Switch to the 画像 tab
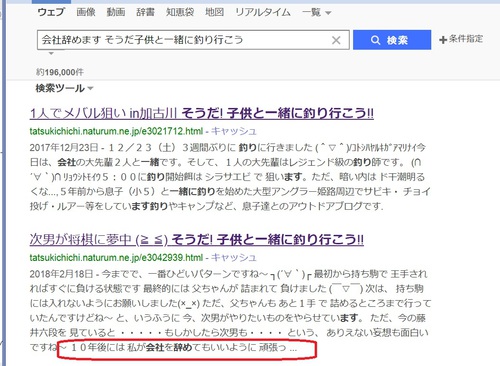500x366 pixels. [86, 12]
